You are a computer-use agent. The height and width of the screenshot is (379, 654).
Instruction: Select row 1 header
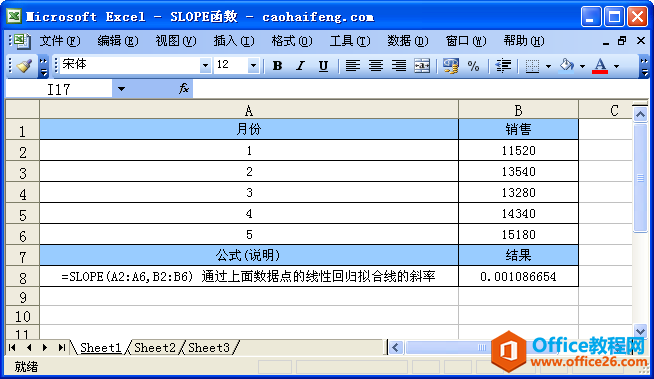[x=23, y=130]
